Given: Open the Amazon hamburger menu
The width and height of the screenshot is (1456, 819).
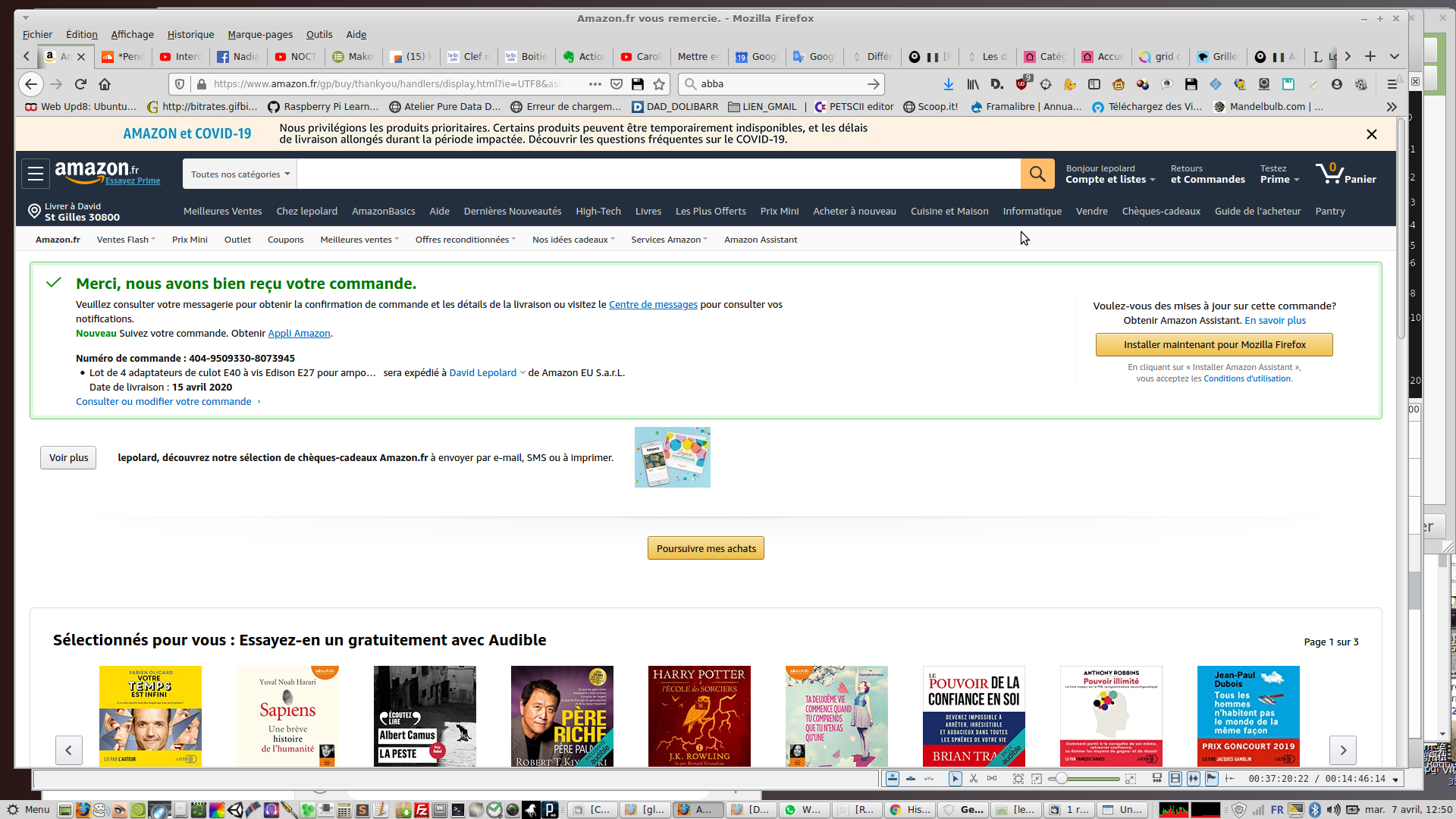Looking at the screenshot, I should pyautogui.click(x=36, y=174).
